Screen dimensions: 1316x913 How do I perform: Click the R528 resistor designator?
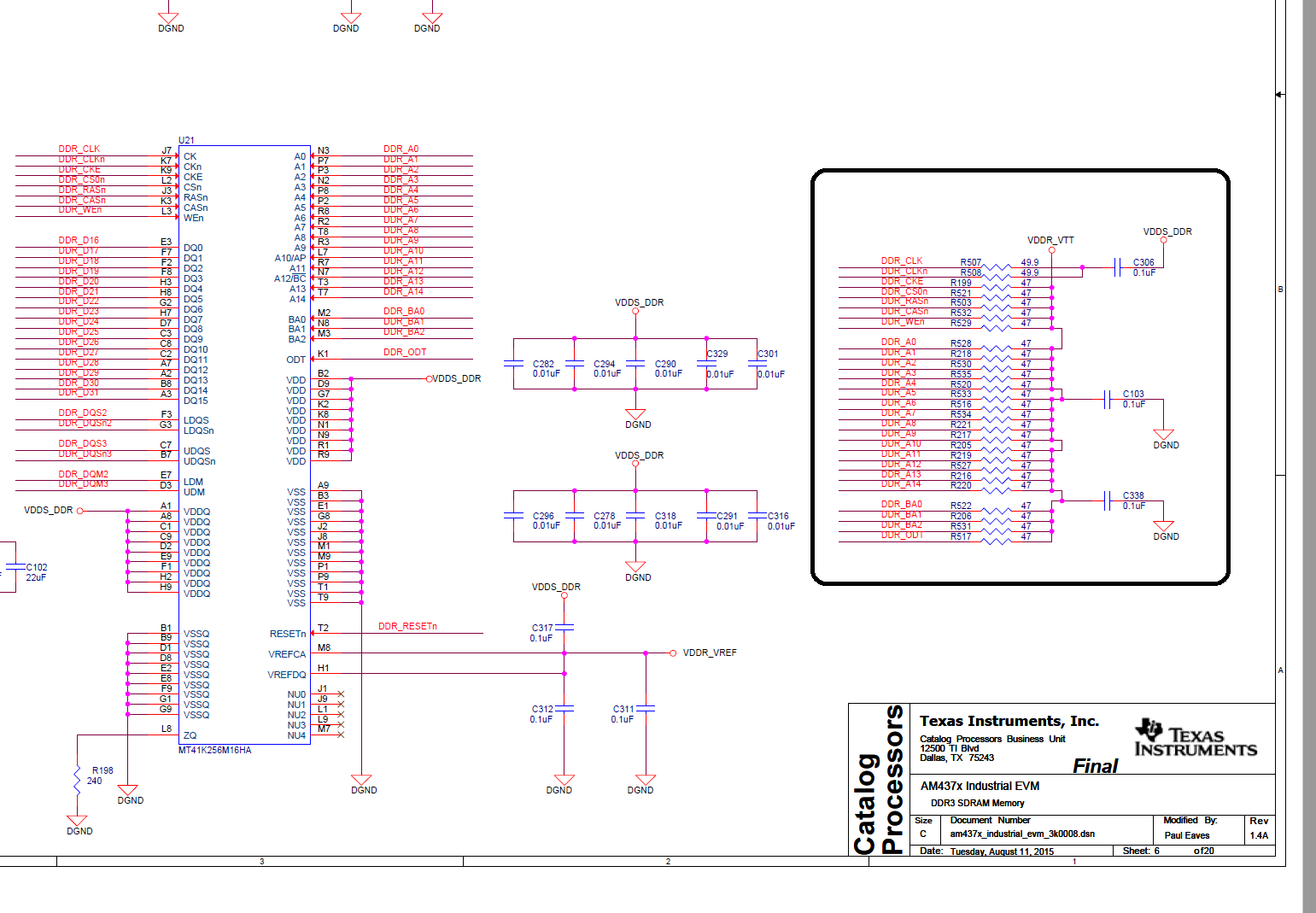(961, 343)
